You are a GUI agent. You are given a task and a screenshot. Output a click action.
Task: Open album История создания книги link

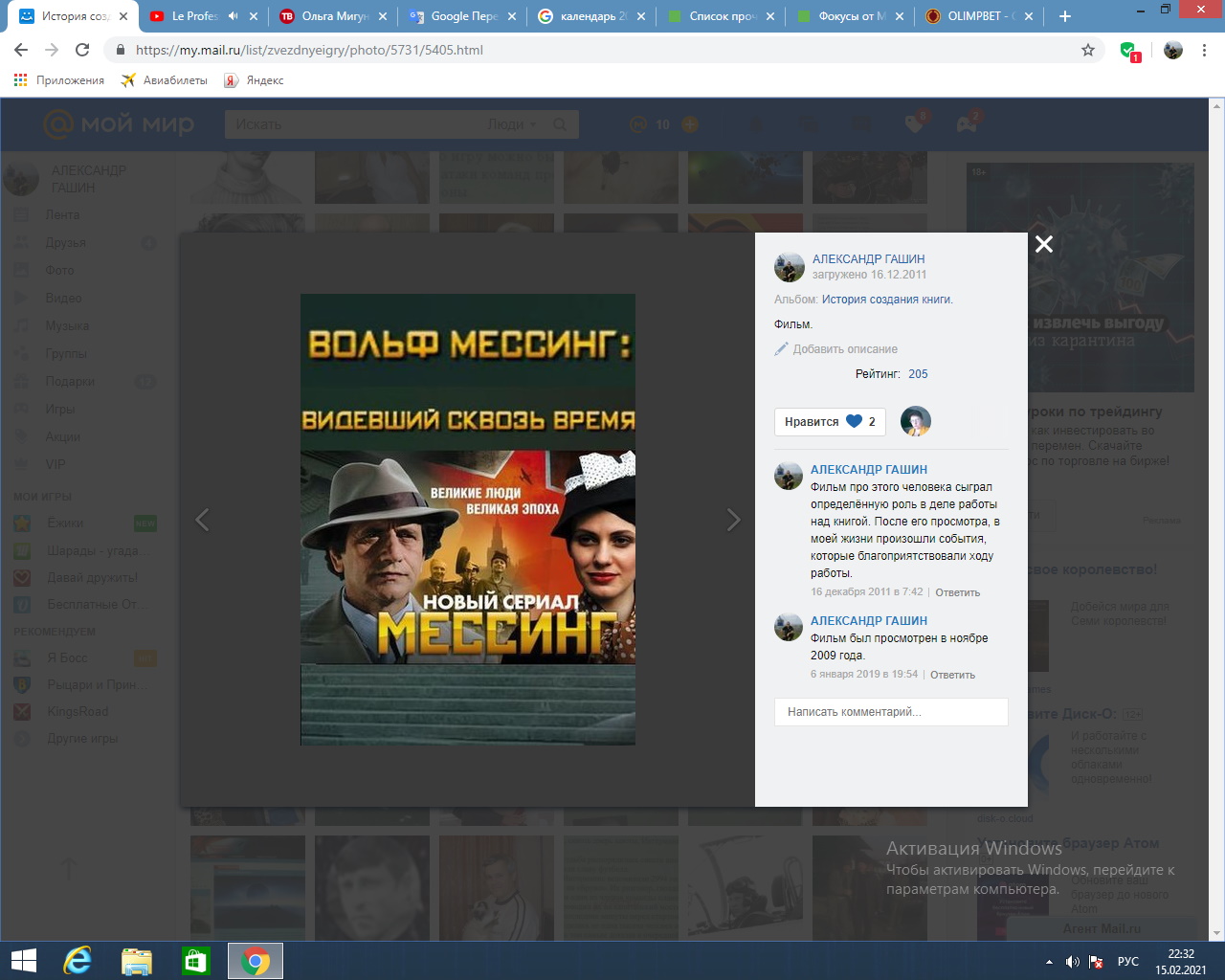(887, 300)
